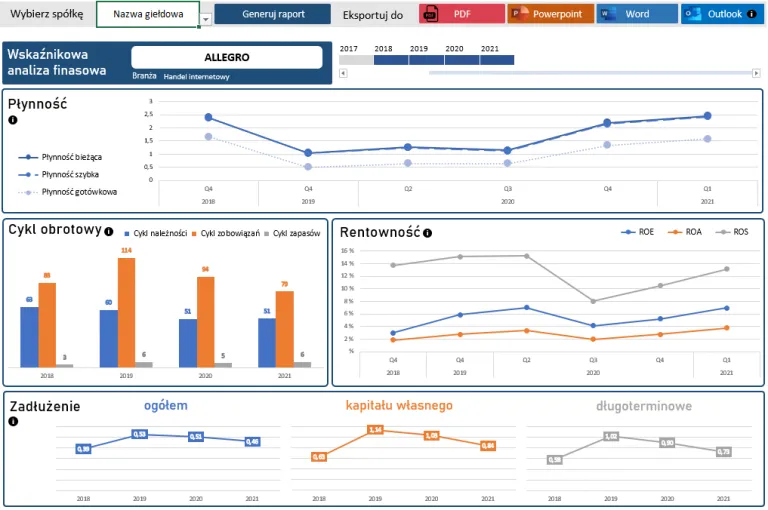Click the PDF export icon
Image resolution: width=768 pixels, height=510 pixels.
[x=430, y=14]
